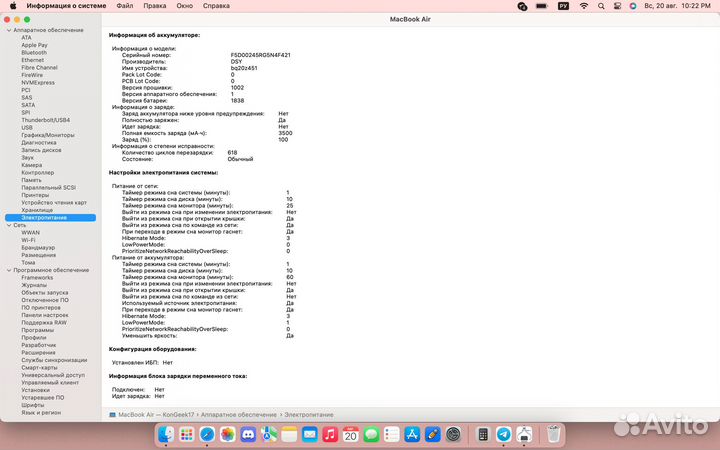The image size is (720, 450).
Task: Open Telegram from the Dock
Action: coord(503,434)
